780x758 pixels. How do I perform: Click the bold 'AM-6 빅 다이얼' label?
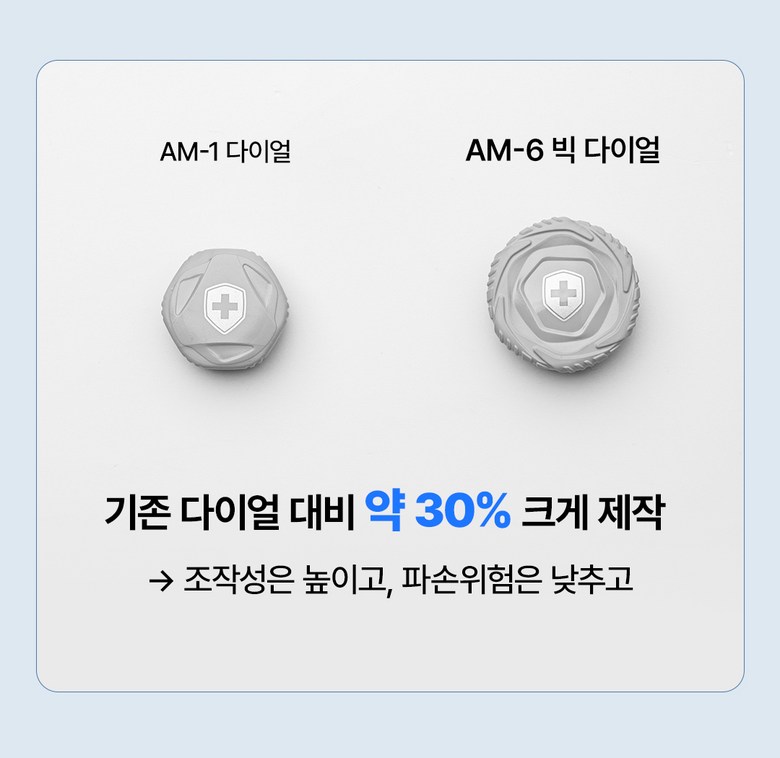[563, 149]
